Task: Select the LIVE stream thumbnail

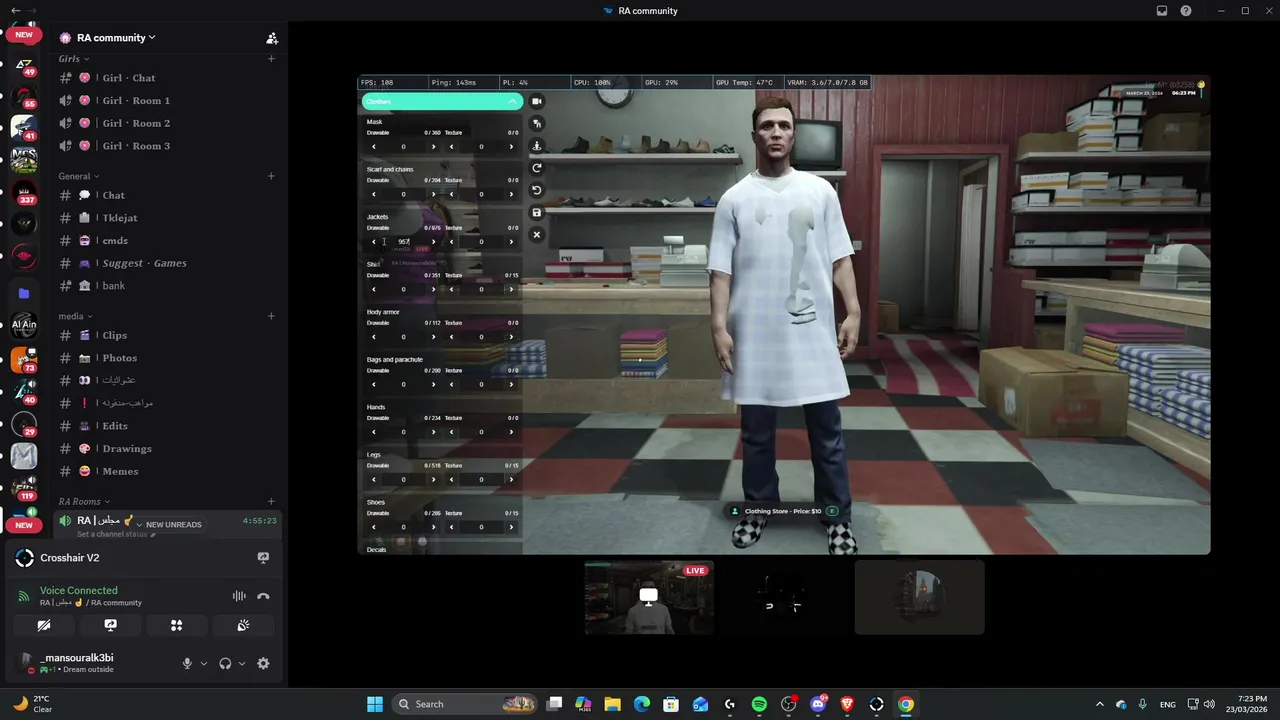Action: [649, 597]
